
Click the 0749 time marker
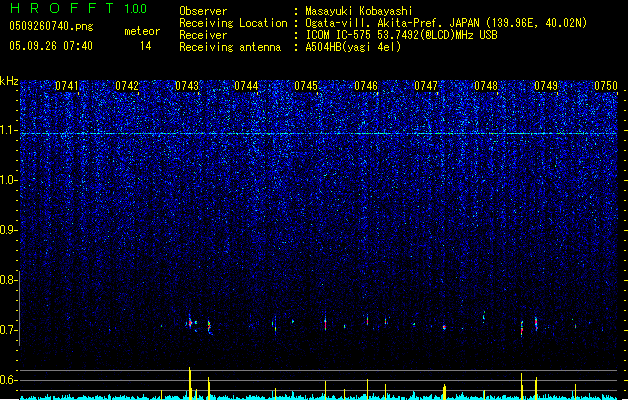[x=546, y=86]
